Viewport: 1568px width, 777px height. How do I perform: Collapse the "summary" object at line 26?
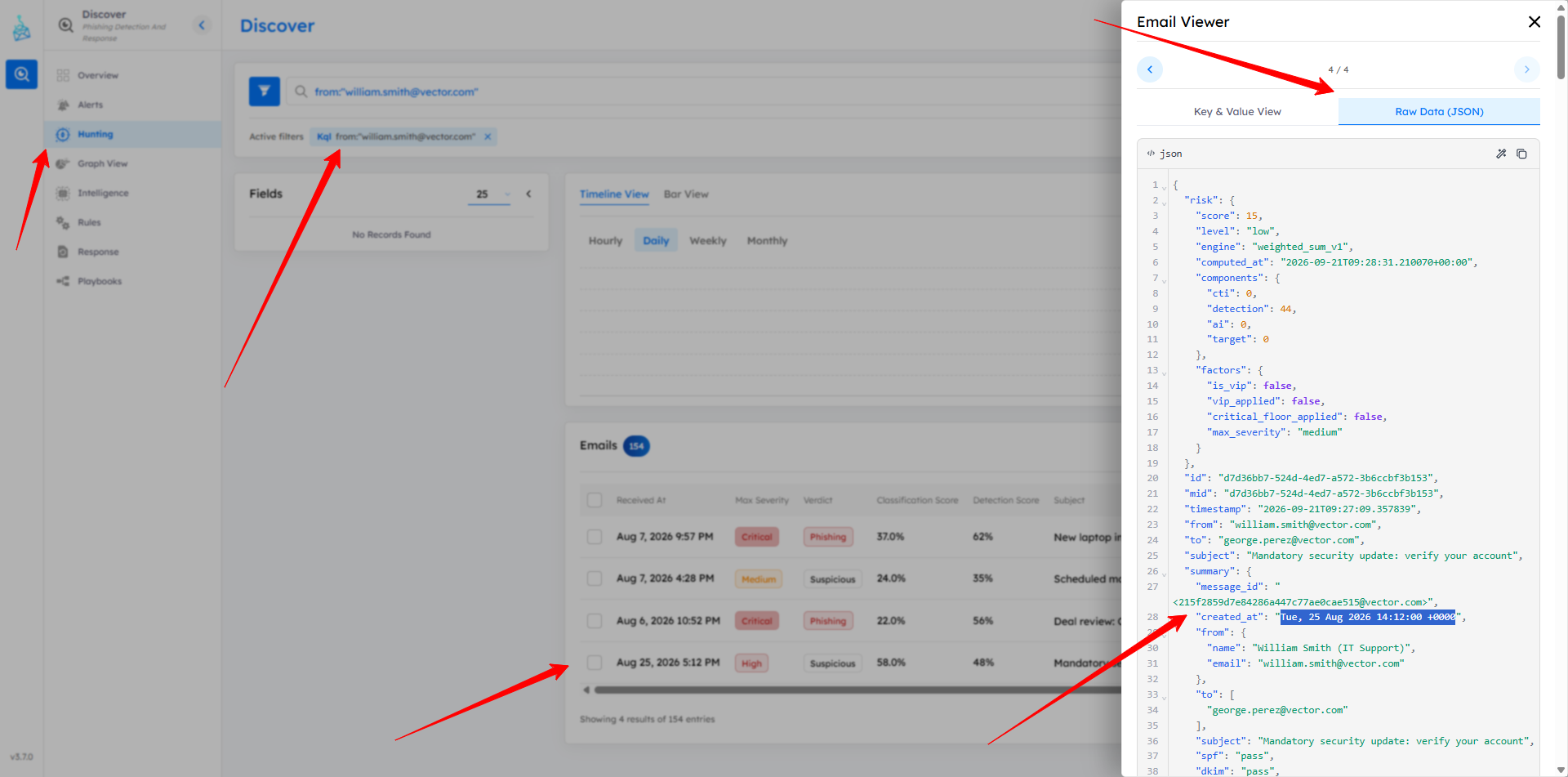(1164, 574)
